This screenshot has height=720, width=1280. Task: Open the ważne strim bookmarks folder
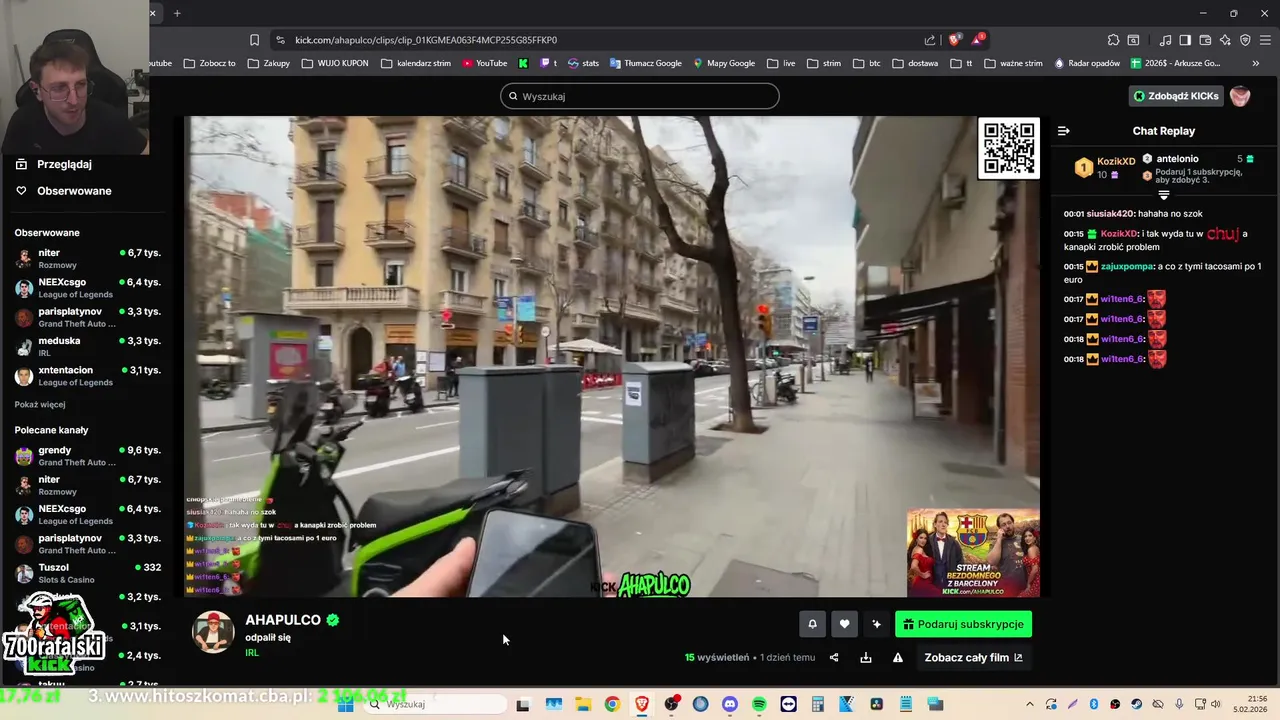pos(1013,63)
